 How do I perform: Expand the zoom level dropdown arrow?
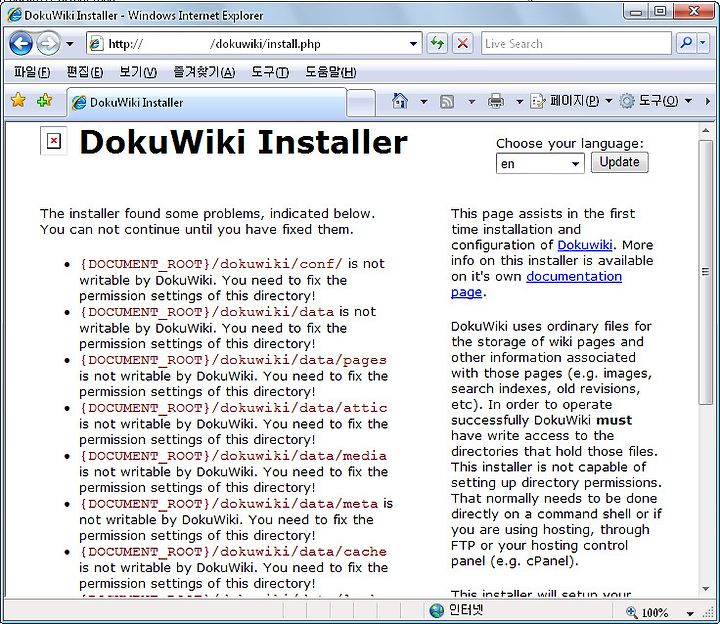pyautogui.click(x=690, y=613)
